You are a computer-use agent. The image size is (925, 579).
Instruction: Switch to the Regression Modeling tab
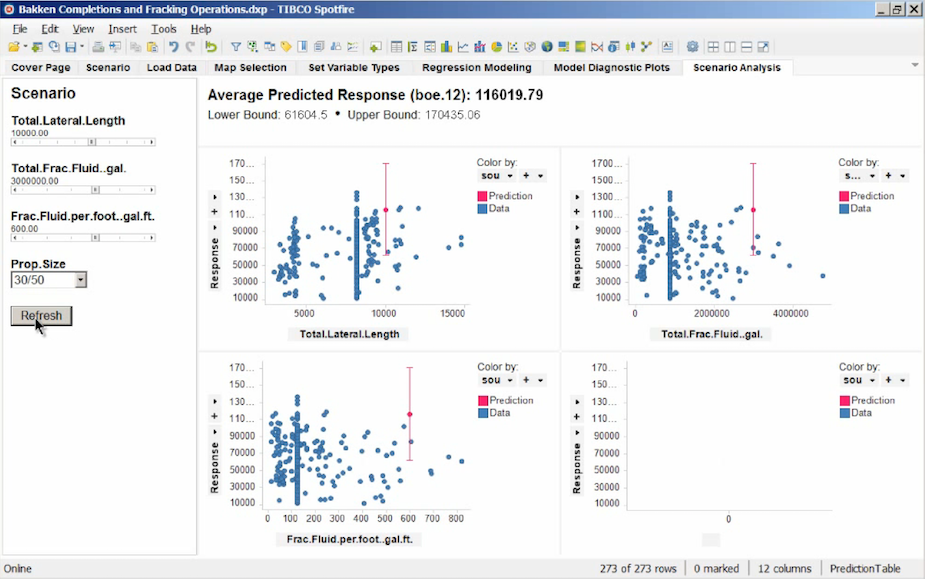click(x=477, y=67)
